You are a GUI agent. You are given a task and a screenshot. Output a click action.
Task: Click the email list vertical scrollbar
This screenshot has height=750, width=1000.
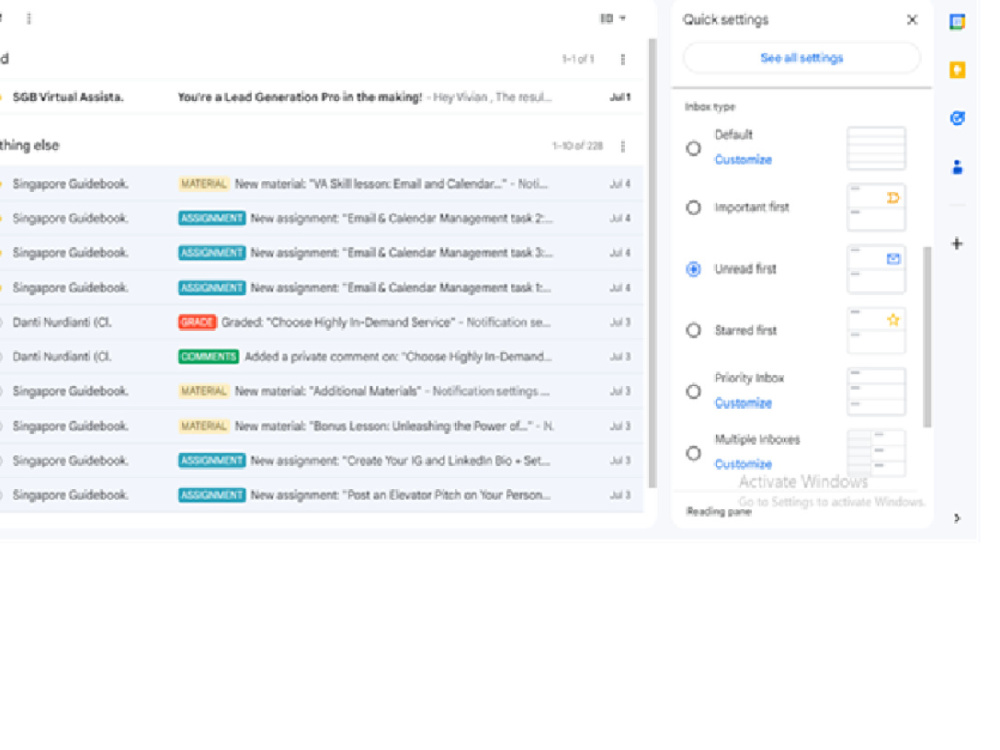pyautogui.click(x=652, y=263)
